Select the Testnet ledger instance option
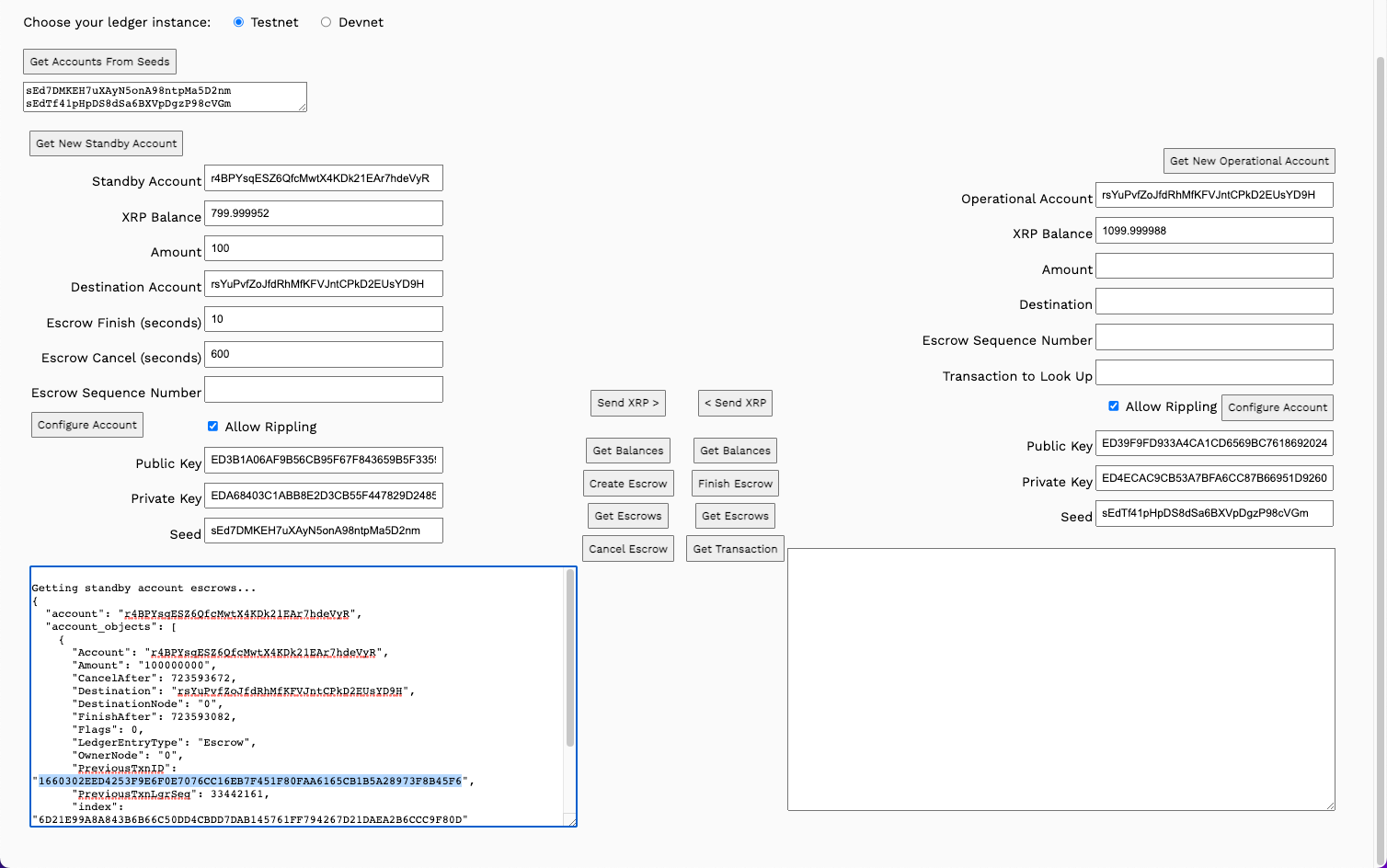 [238, 21]
